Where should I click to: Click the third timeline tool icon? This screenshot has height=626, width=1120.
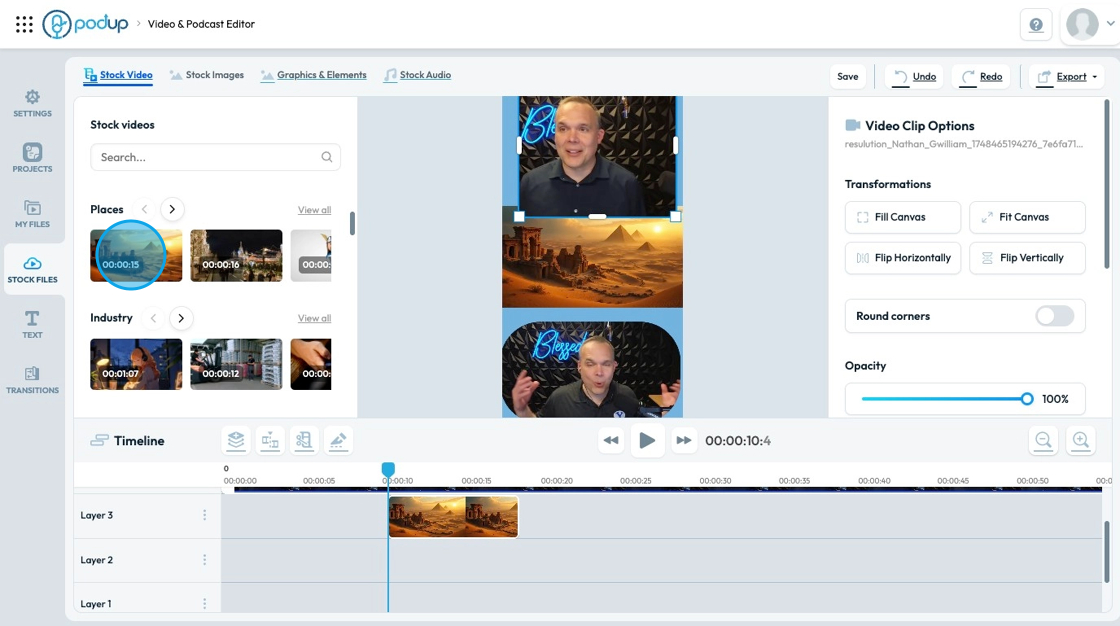[304, 440]
